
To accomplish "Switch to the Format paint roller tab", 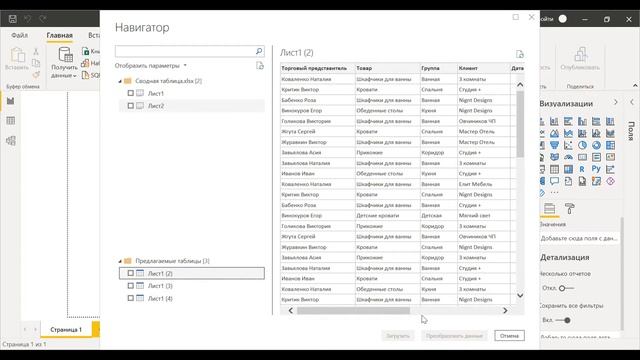I will (569, 209).
